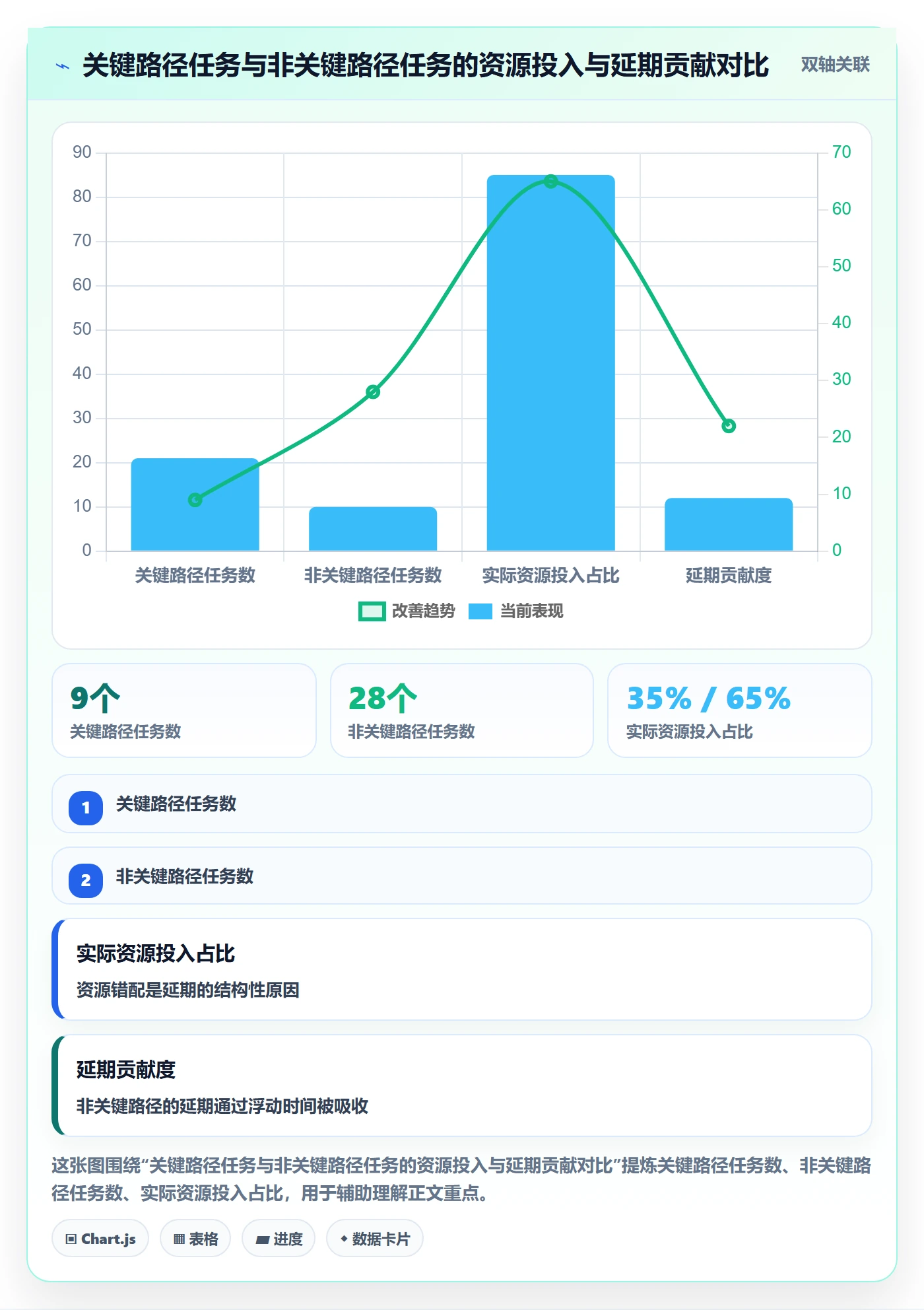Click text 非关键路径的延期通过浮动时间被吸收

[222, 1107]
